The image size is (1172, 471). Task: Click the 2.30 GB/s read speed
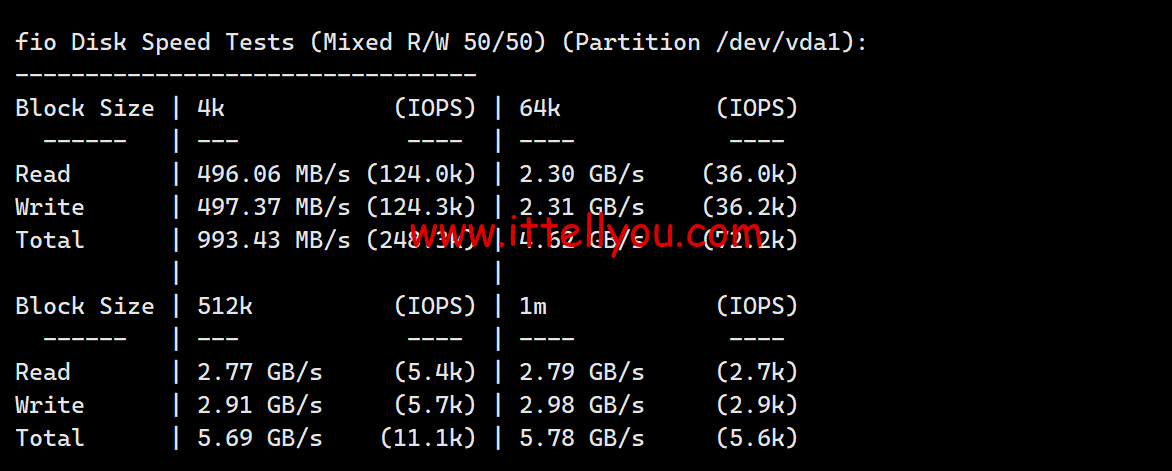tap(581, 174)
